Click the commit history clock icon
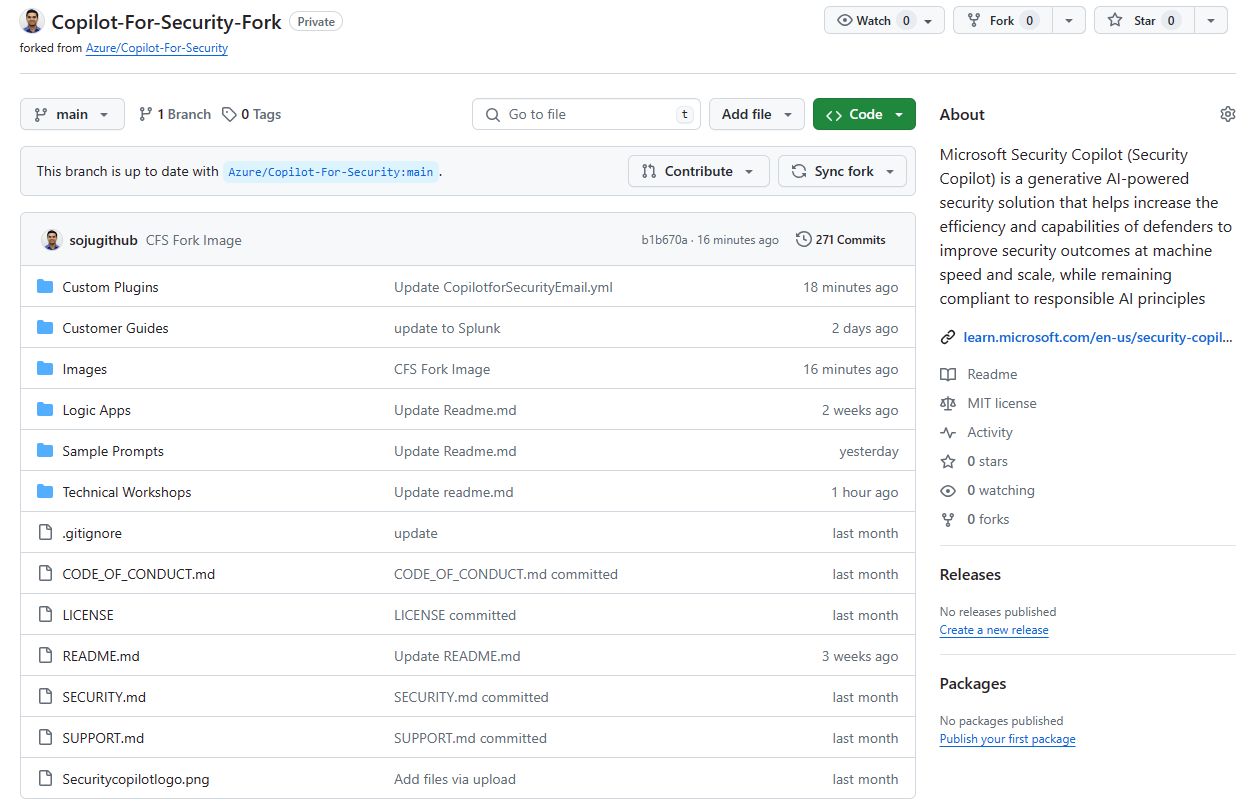The height and width of the screenshot is (804, 1243). (803, 239)
